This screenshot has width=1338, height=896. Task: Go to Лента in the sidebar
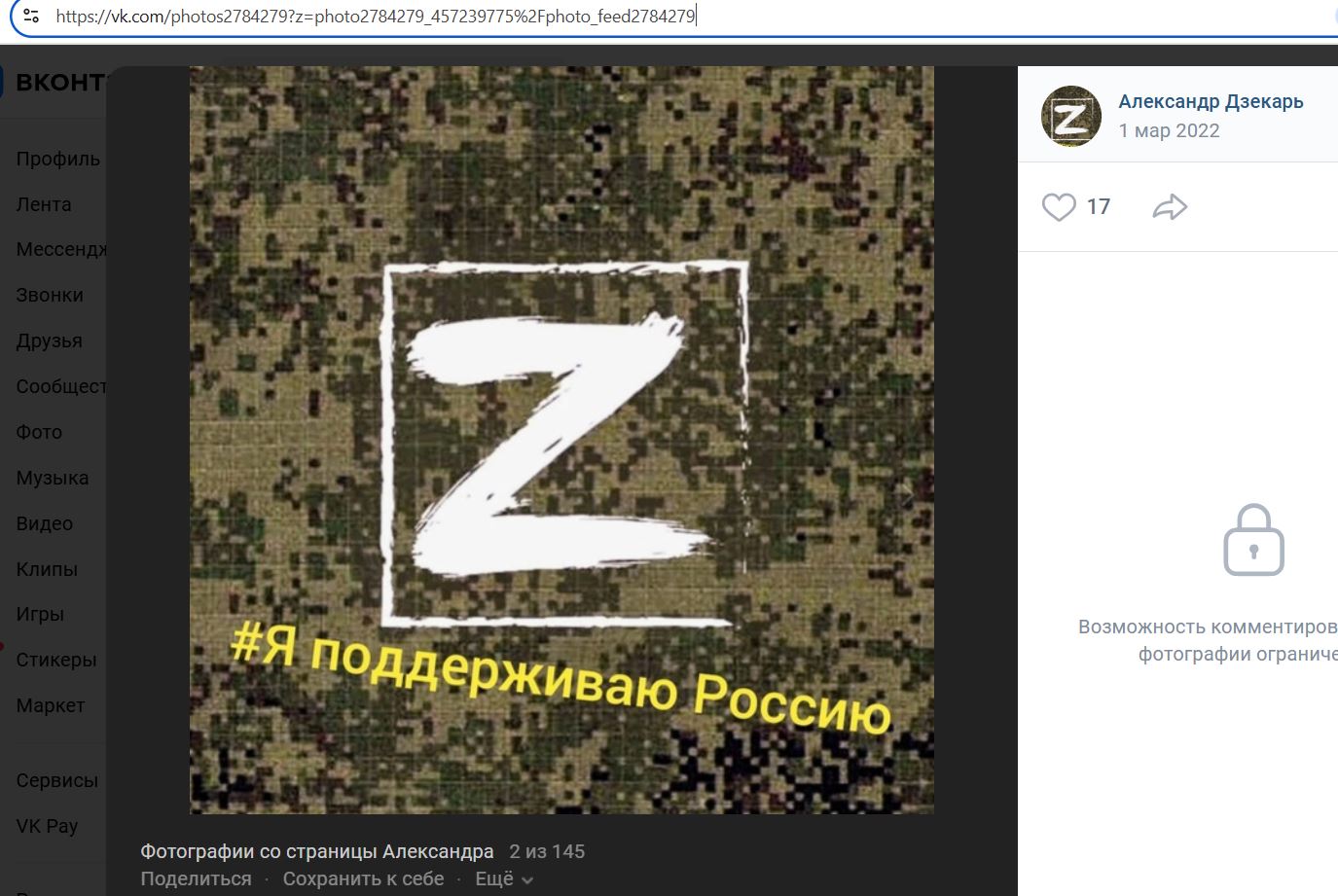pos(44,204)
